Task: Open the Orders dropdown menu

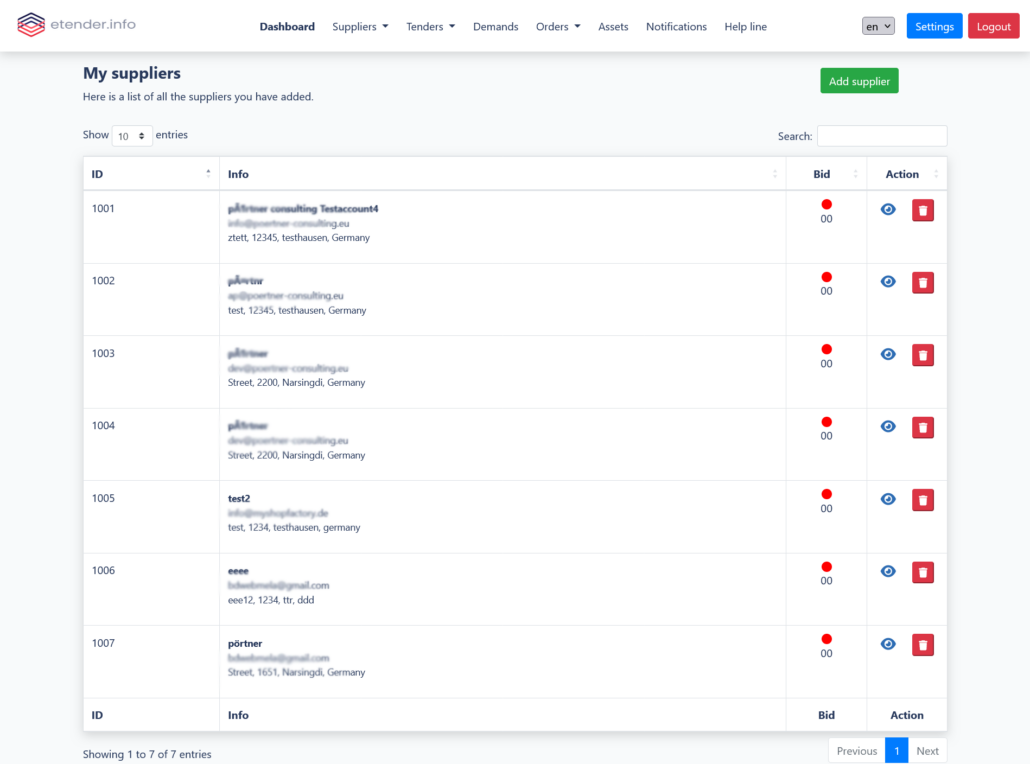Action: click(x=558, y=26)
